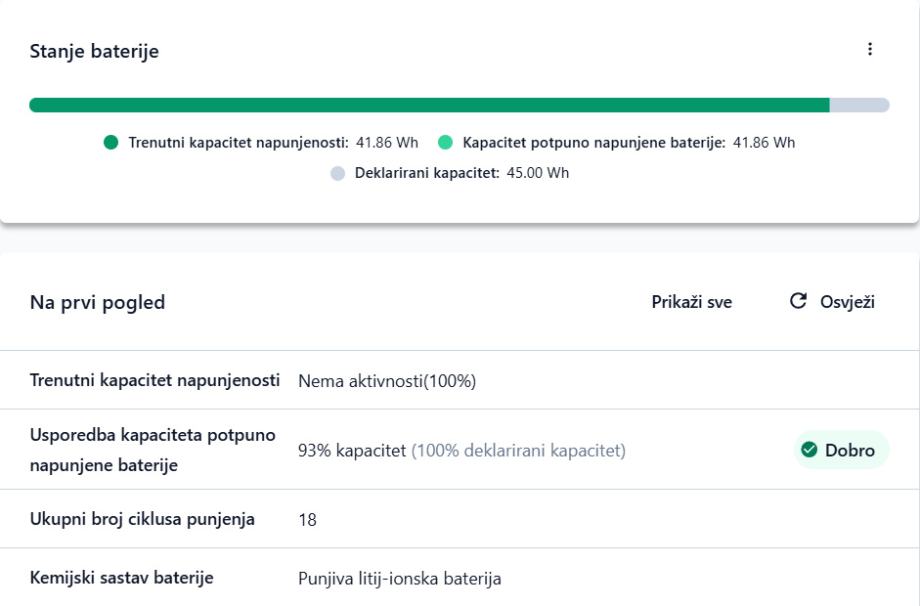
Task: Click the 93% kapacitet value text
Action: (x=352, y=451)
